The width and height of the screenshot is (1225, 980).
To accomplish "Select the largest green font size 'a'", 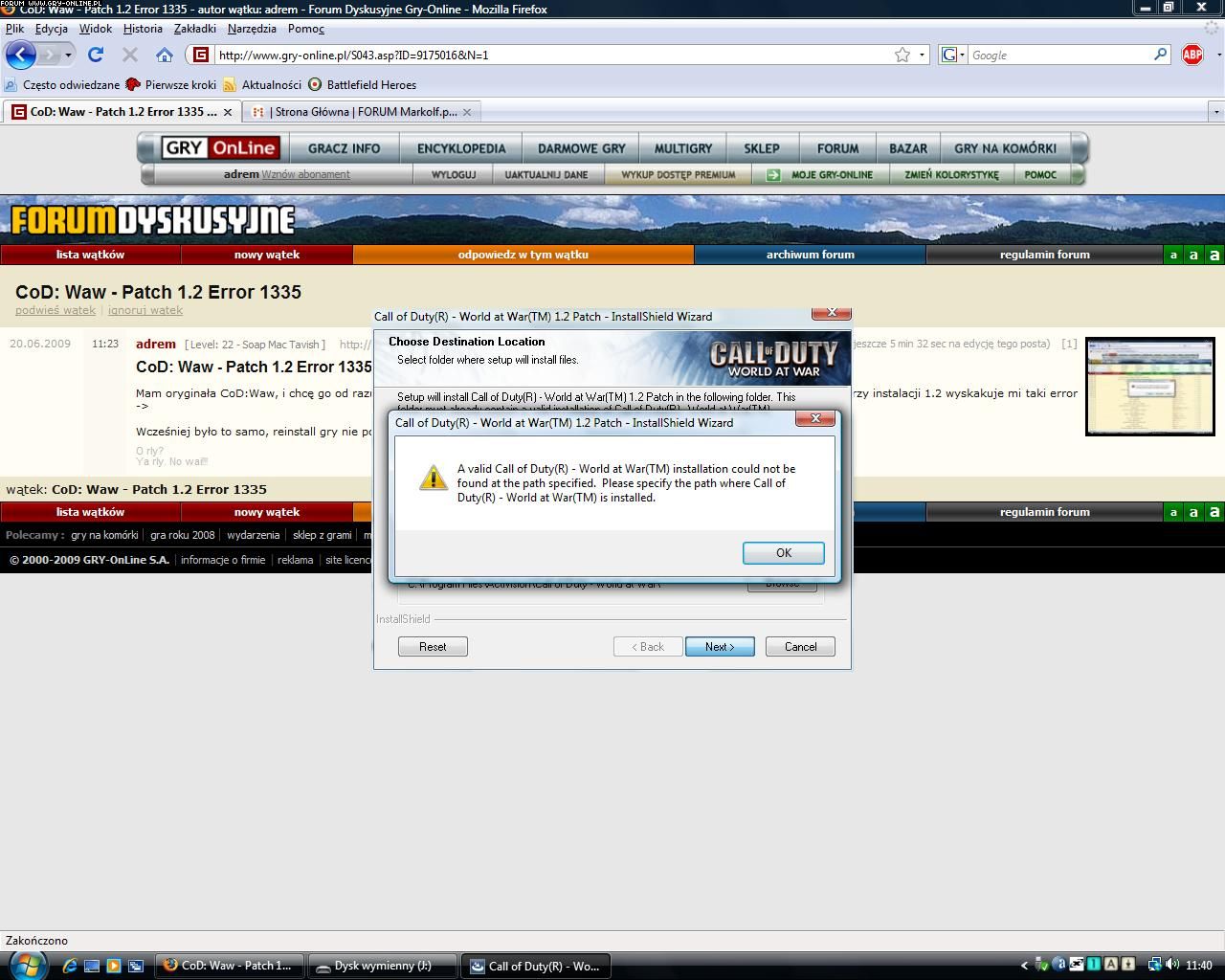I will [1214, 255].
